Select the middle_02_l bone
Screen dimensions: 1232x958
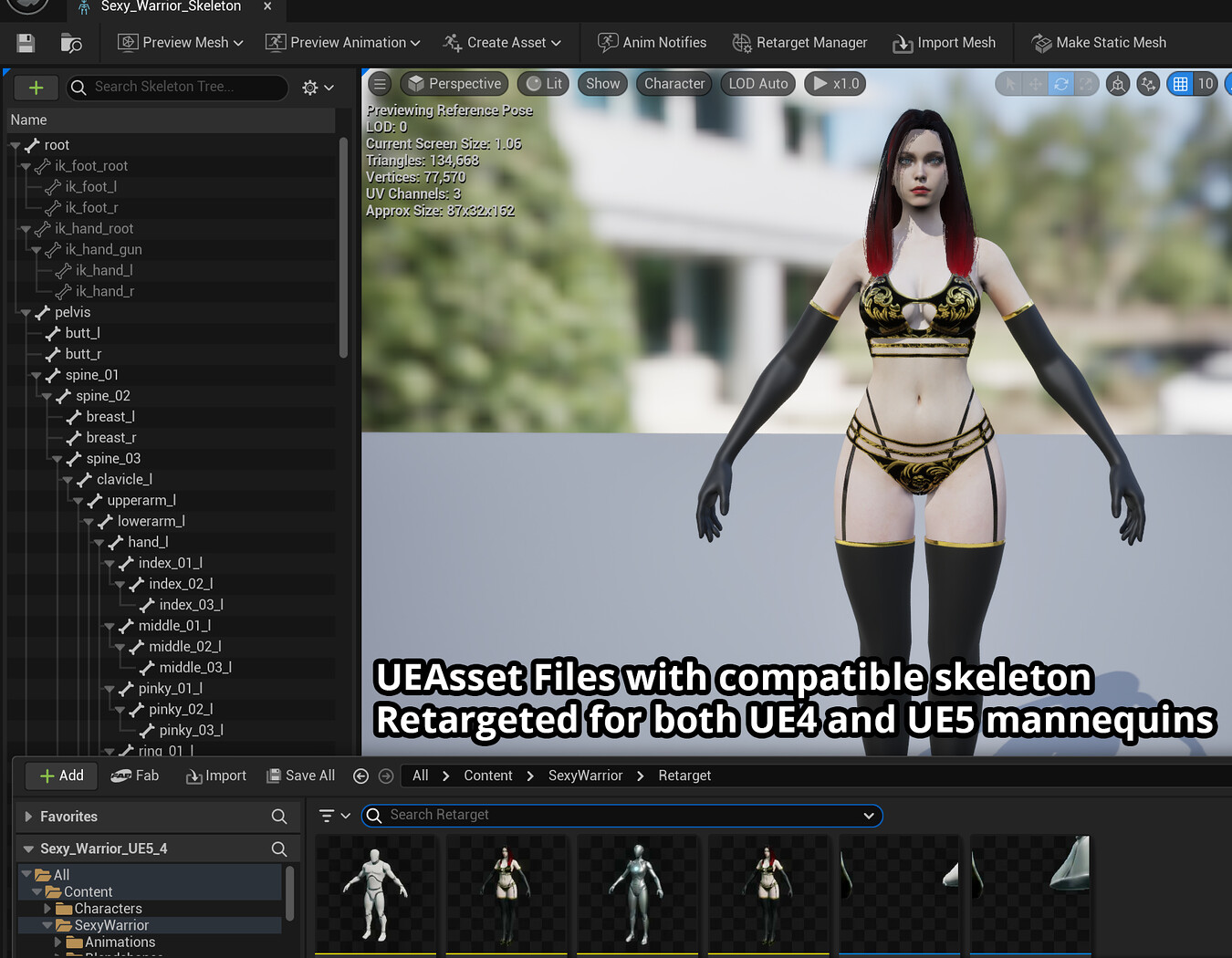(184, 647)
